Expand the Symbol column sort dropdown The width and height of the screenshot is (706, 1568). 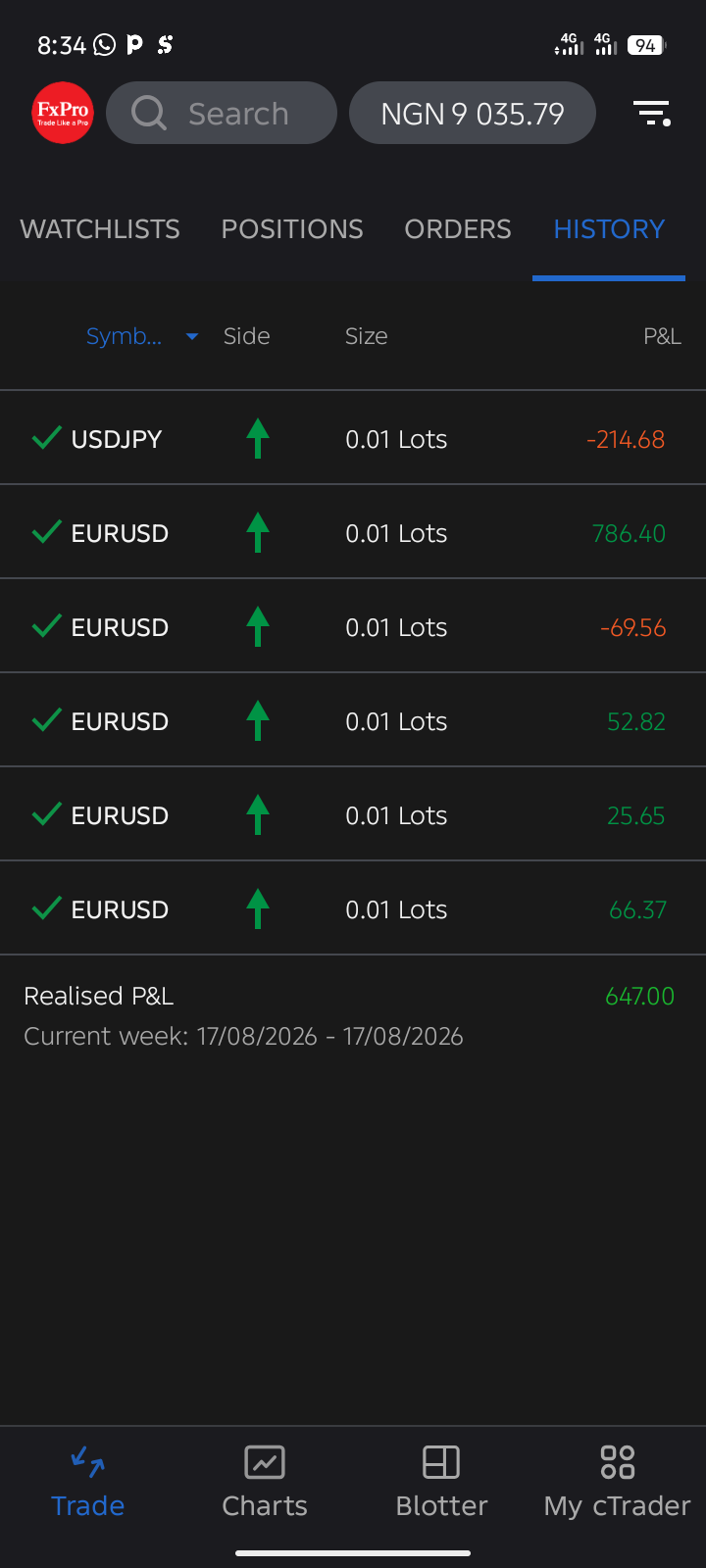coord(192,336)
